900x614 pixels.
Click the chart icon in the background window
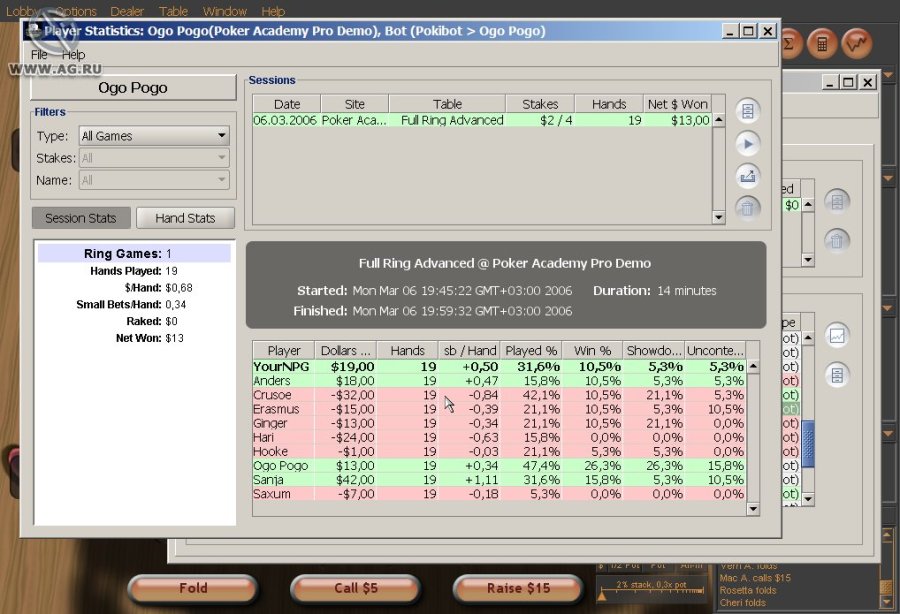point(837,336)
